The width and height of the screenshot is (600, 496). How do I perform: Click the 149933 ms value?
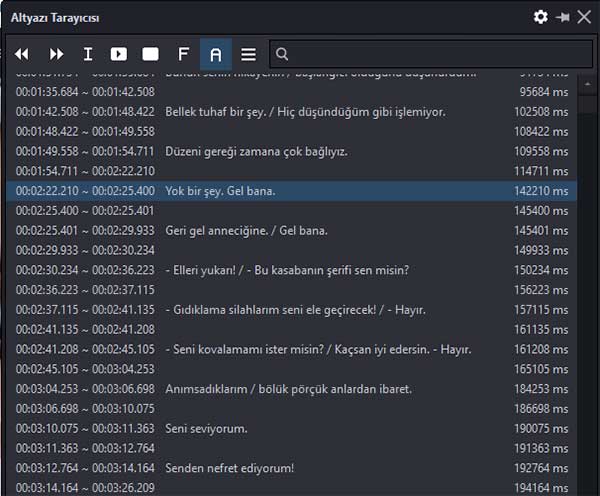point(541,250)
